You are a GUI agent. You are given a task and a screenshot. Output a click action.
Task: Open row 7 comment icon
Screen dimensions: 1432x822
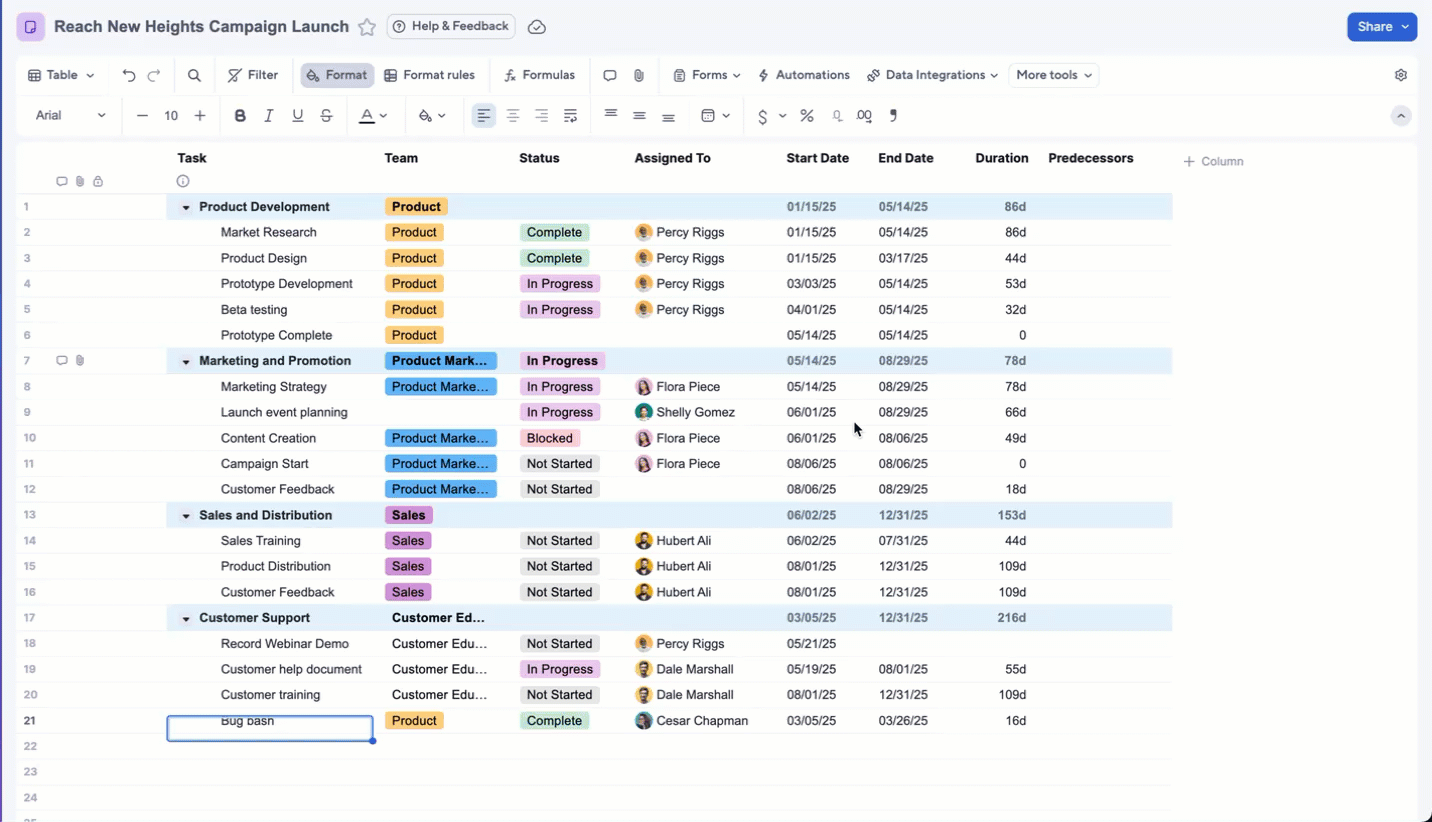[62, 361]
